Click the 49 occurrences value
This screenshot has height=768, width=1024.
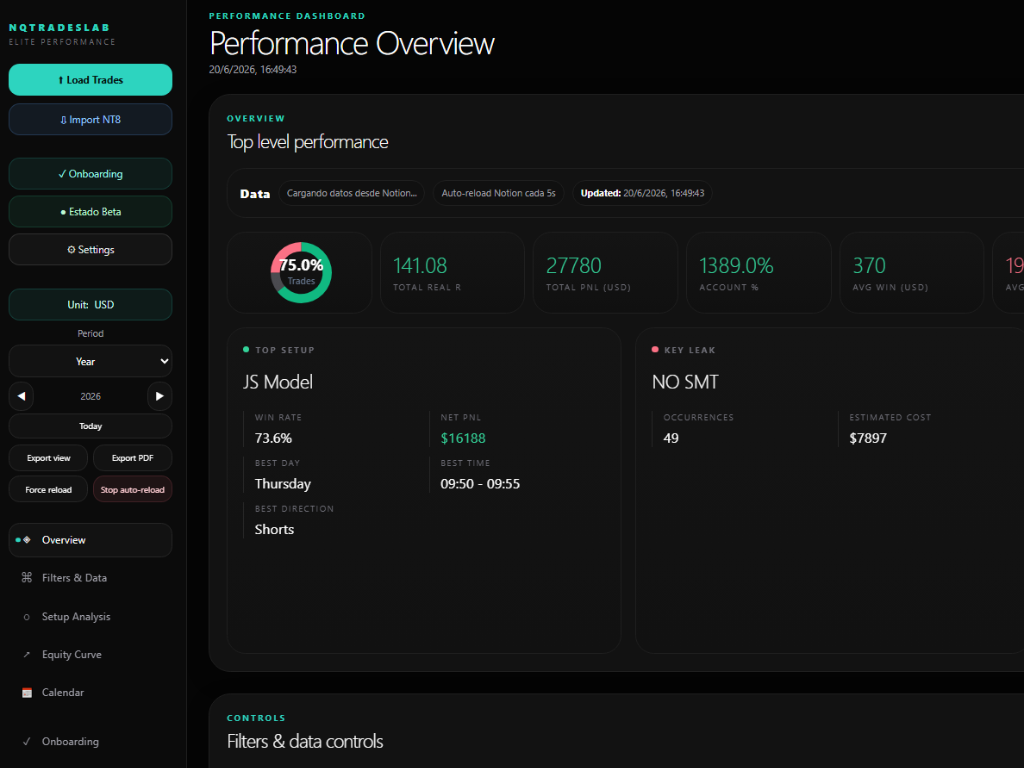[x=671, y=438]
